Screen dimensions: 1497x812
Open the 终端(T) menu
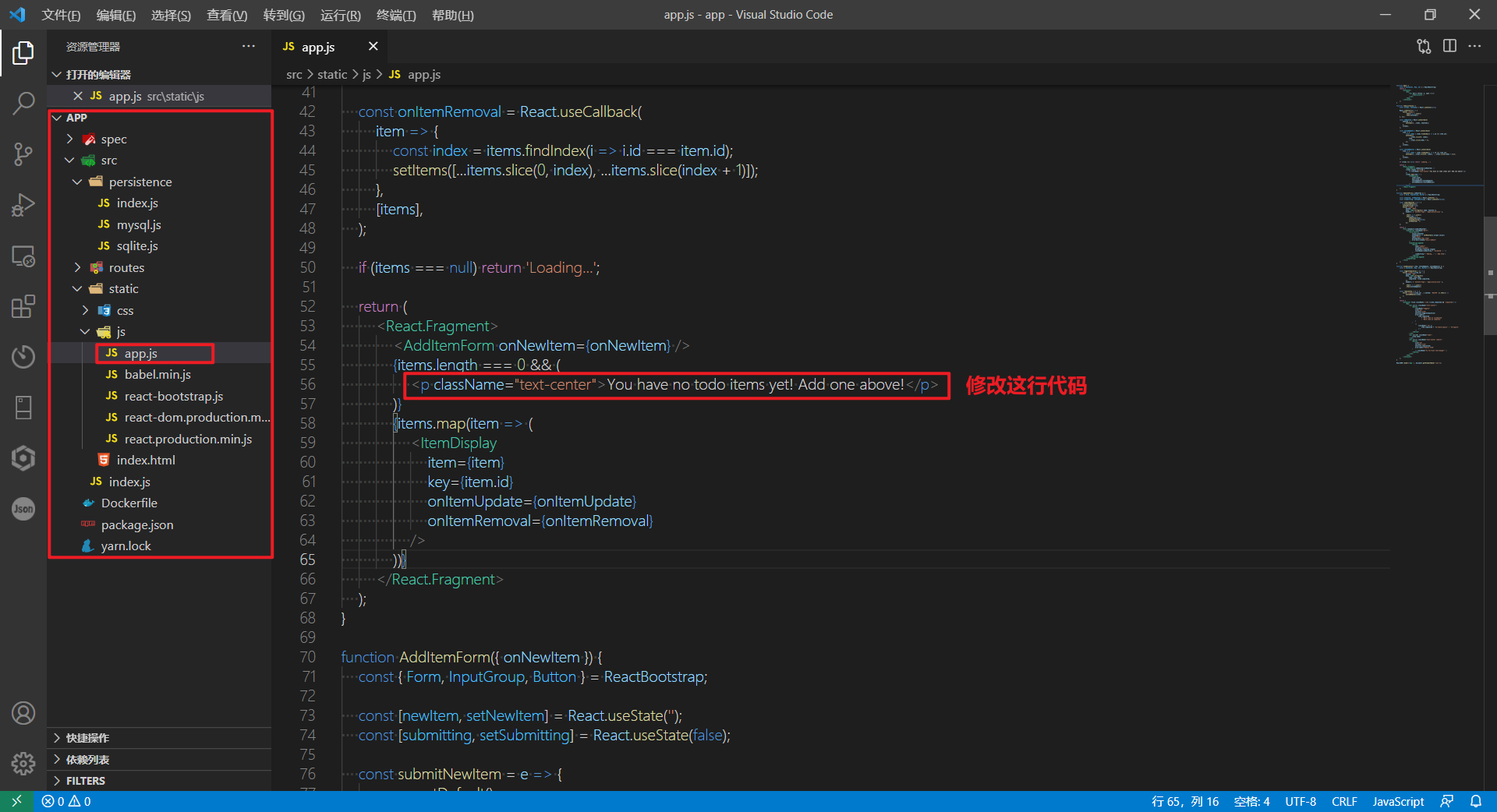[396, 15]
